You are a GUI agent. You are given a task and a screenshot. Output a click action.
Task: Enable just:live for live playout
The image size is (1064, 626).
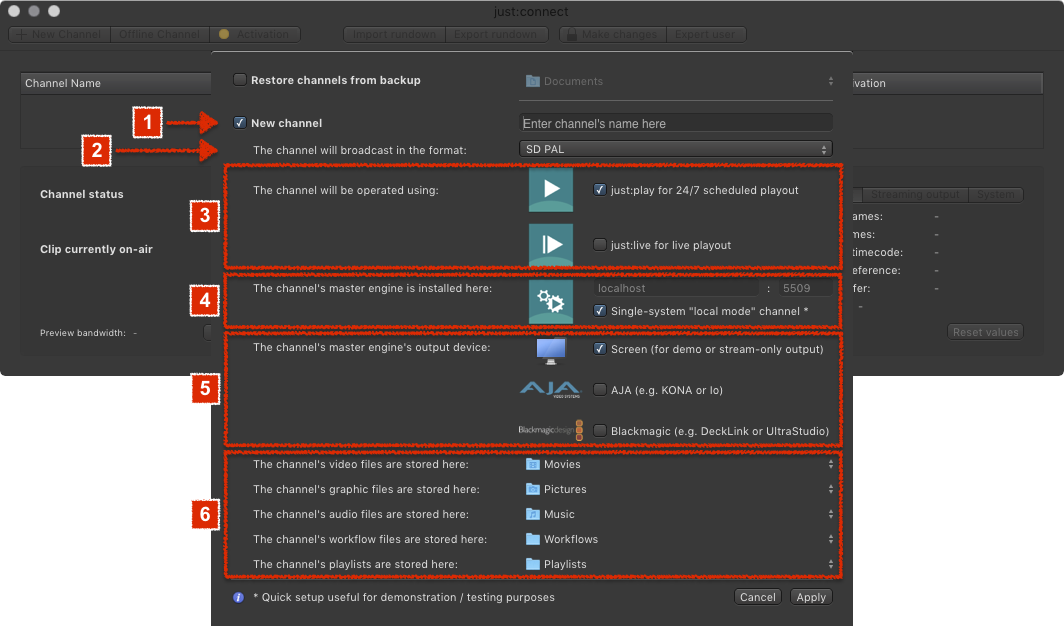tap(599, 245)
